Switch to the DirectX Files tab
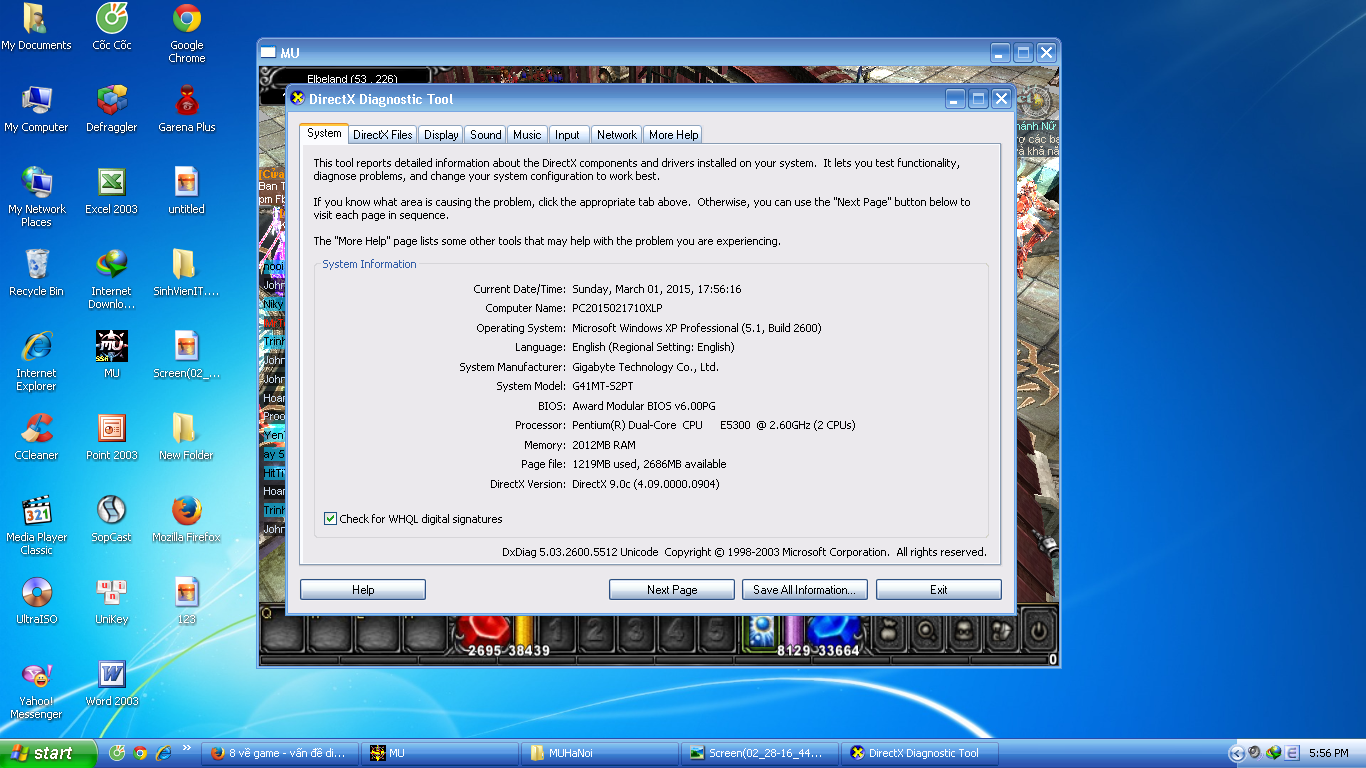Viewport: 1366px width, 768px height. pyautogui.click(x=382, y=135)
